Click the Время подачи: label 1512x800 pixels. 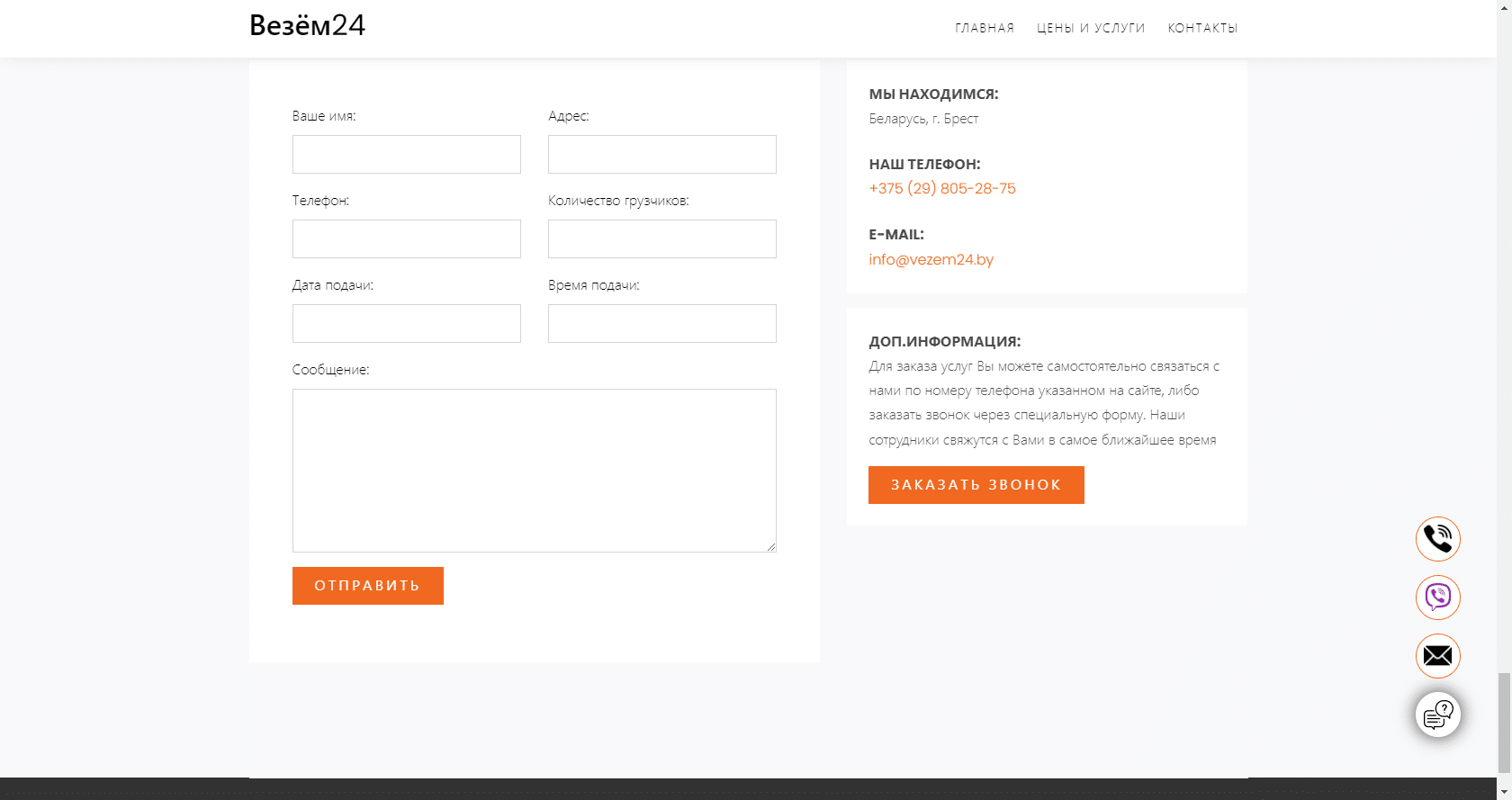[x=594, y=285]
